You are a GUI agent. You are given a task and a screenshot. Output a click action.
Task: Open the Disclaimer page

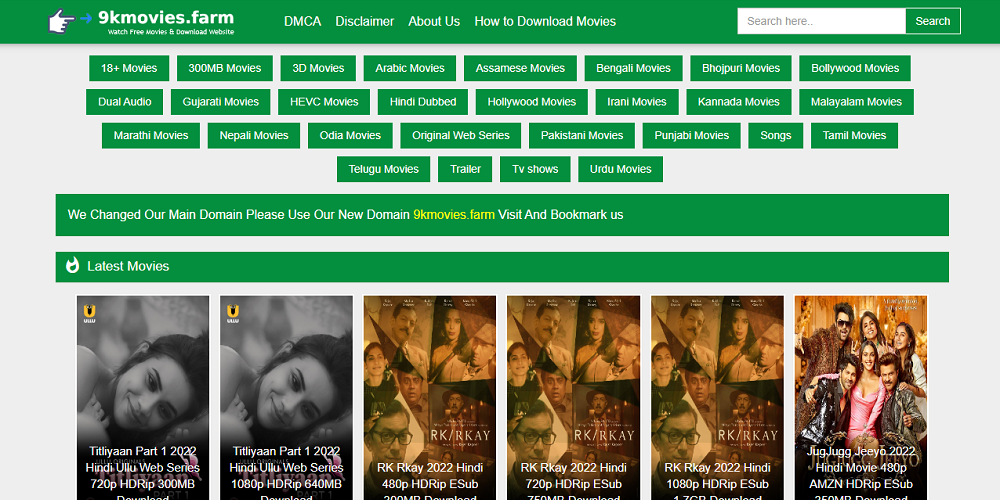[365, 21]
